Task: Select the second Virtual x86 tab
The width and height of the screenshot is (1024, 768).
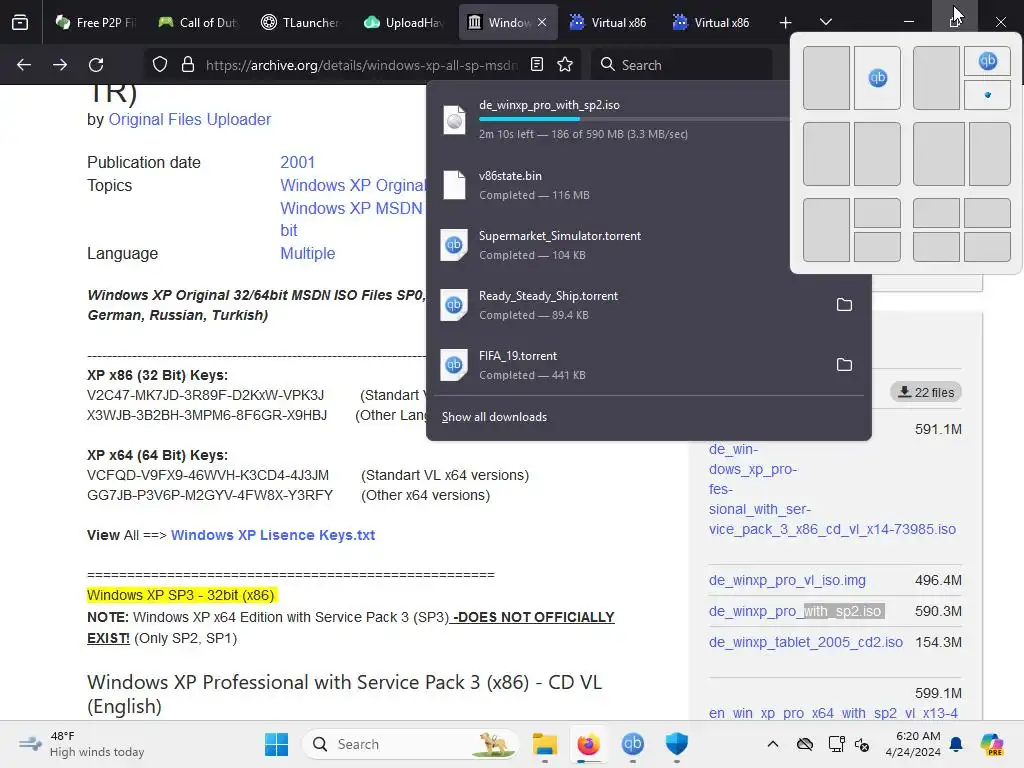Action: (x=712, y=22)
